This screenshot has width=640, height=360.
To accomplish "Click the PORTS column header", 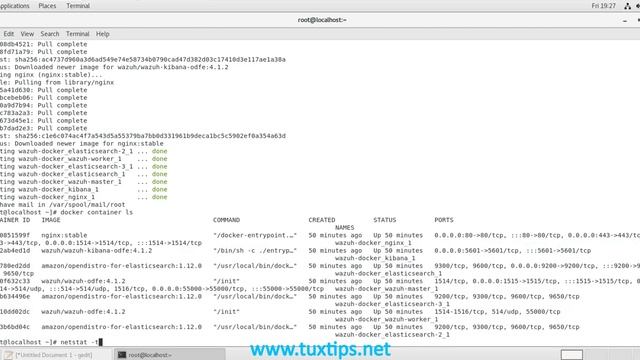I will click(x=444, y=220).
